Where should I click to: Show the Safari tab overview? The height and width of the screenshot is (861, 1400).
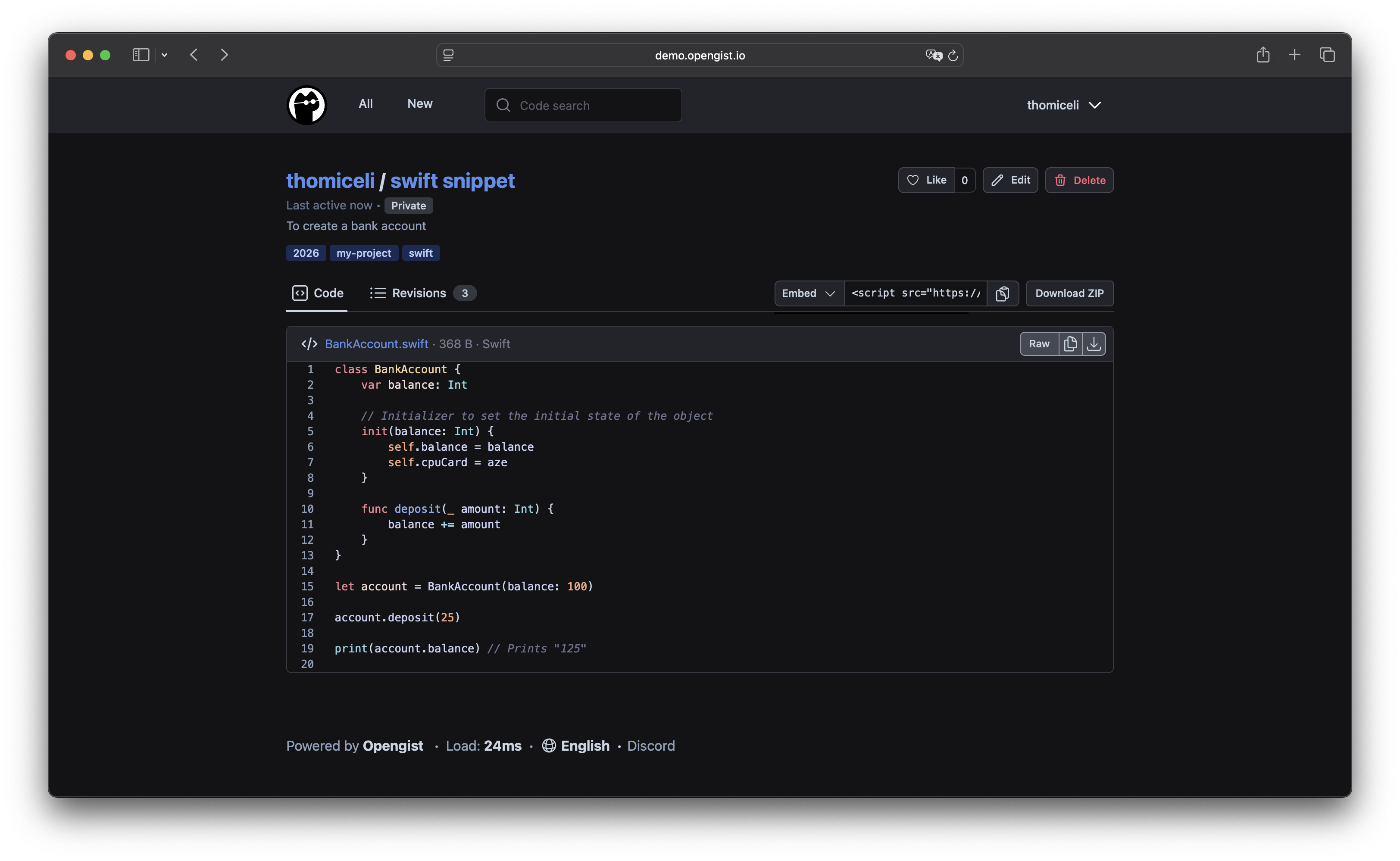click(1327, 55)
